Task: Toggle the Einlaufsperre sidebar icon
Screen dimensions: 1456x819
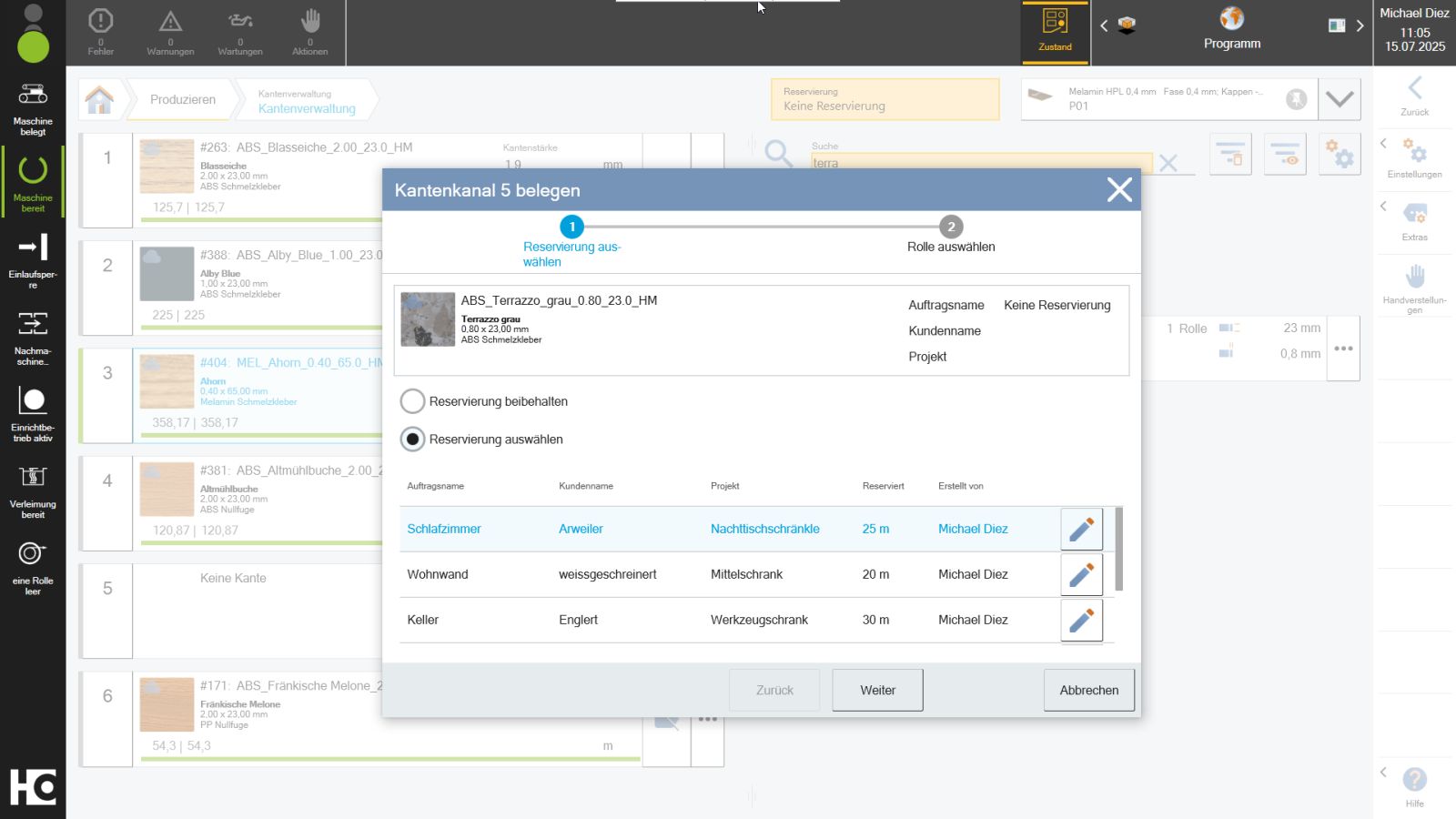Action: pyautogui.click(x=33, y=261)
